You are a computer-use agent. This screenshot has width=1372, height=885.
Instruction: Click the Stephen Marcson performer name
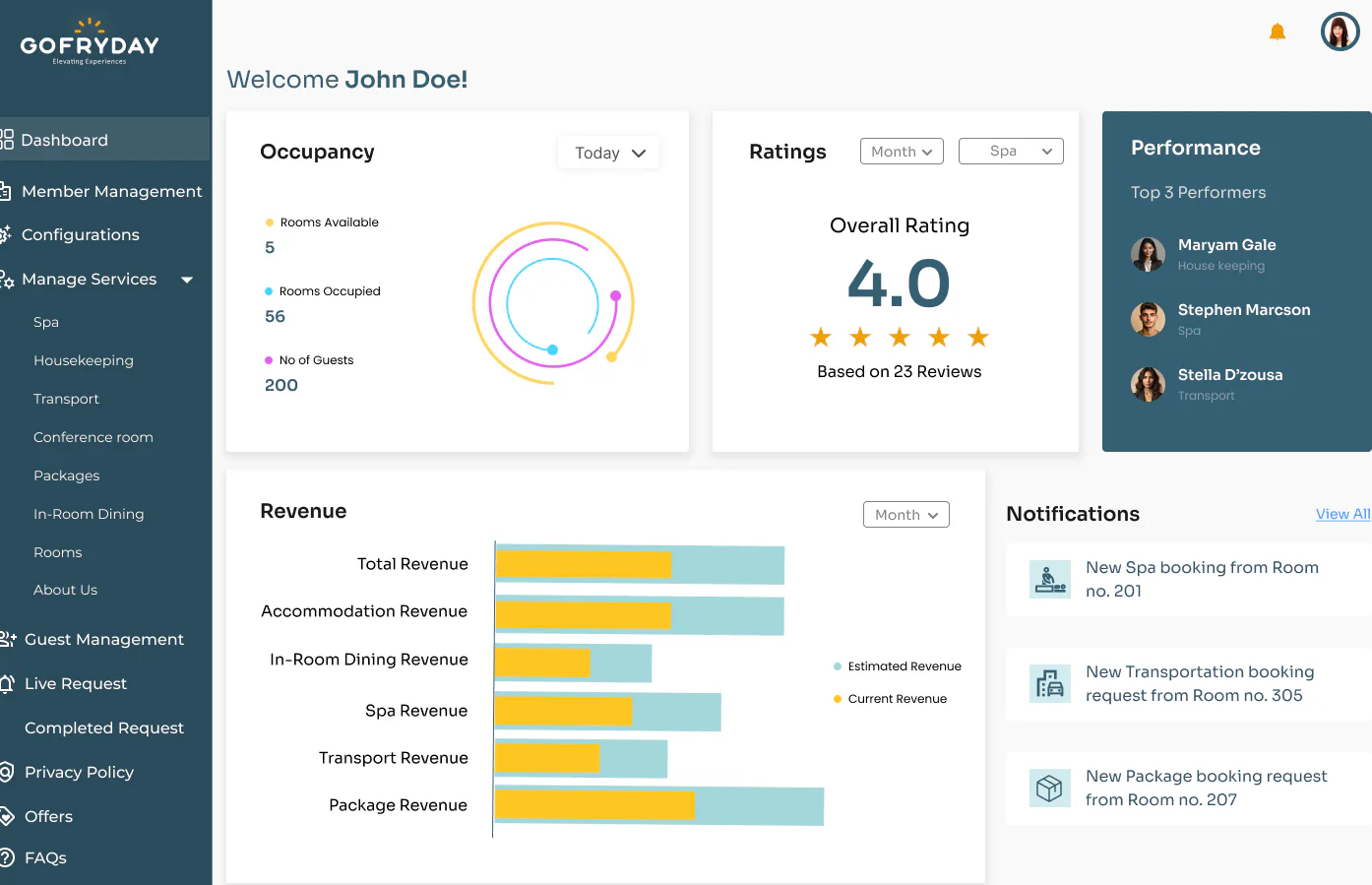tap(1244, 309)
